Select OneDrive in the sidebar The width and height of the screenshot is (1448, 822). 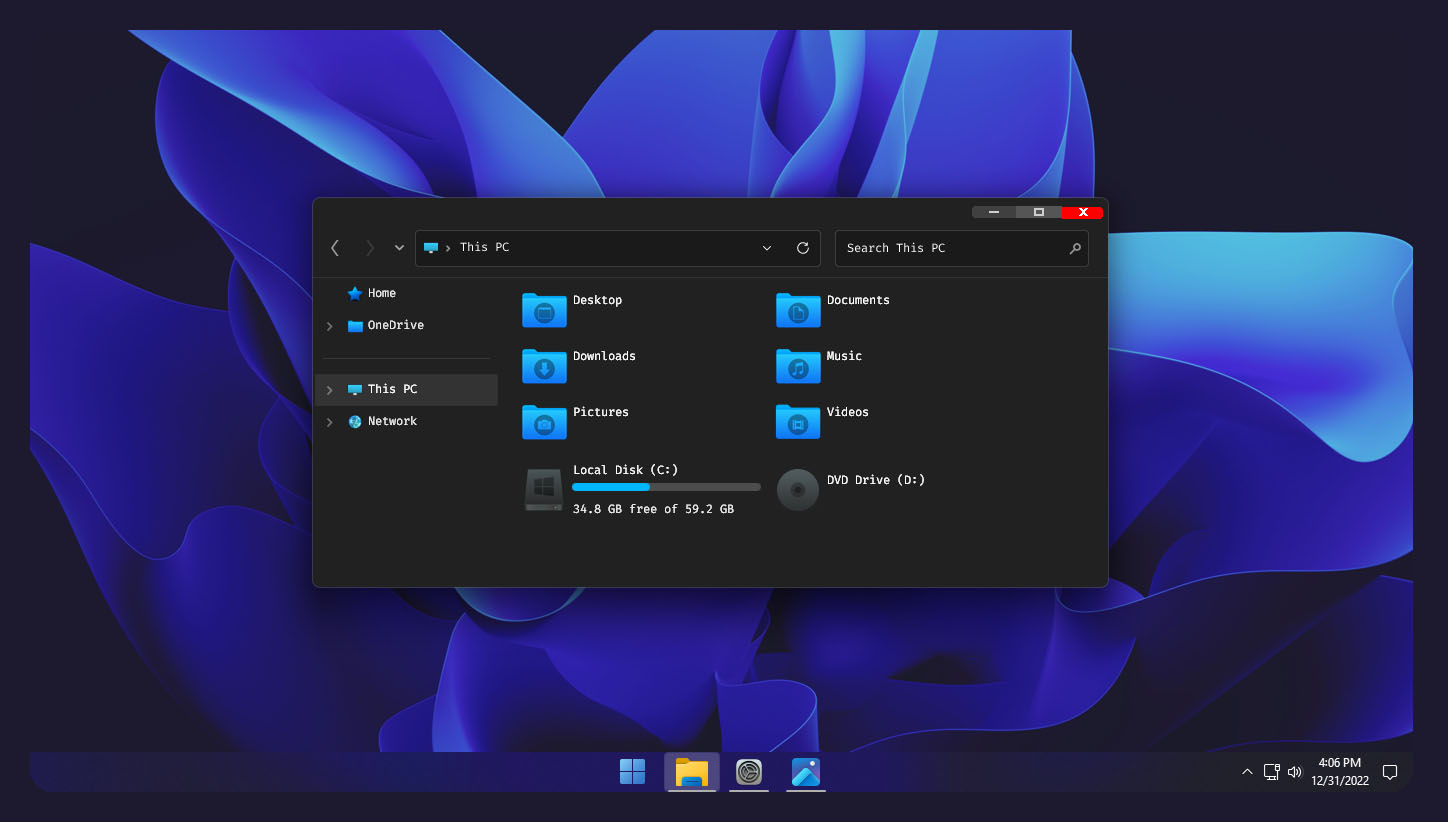[x=396, y=325]
